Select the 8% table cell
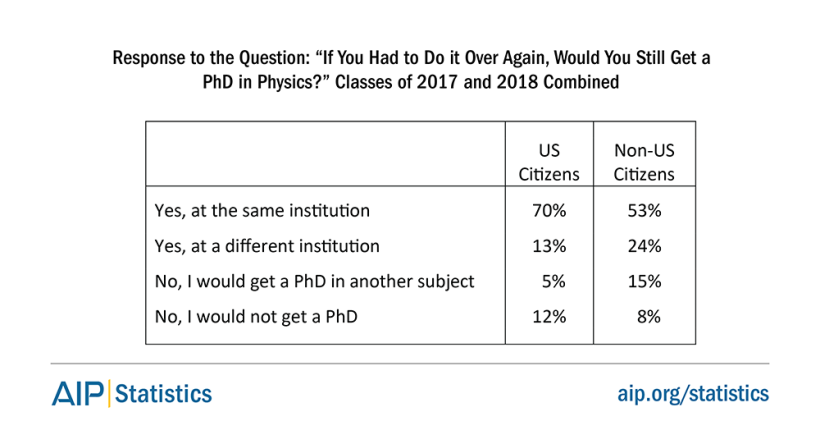This screenshot has width=820, height=444. [648, 317]
